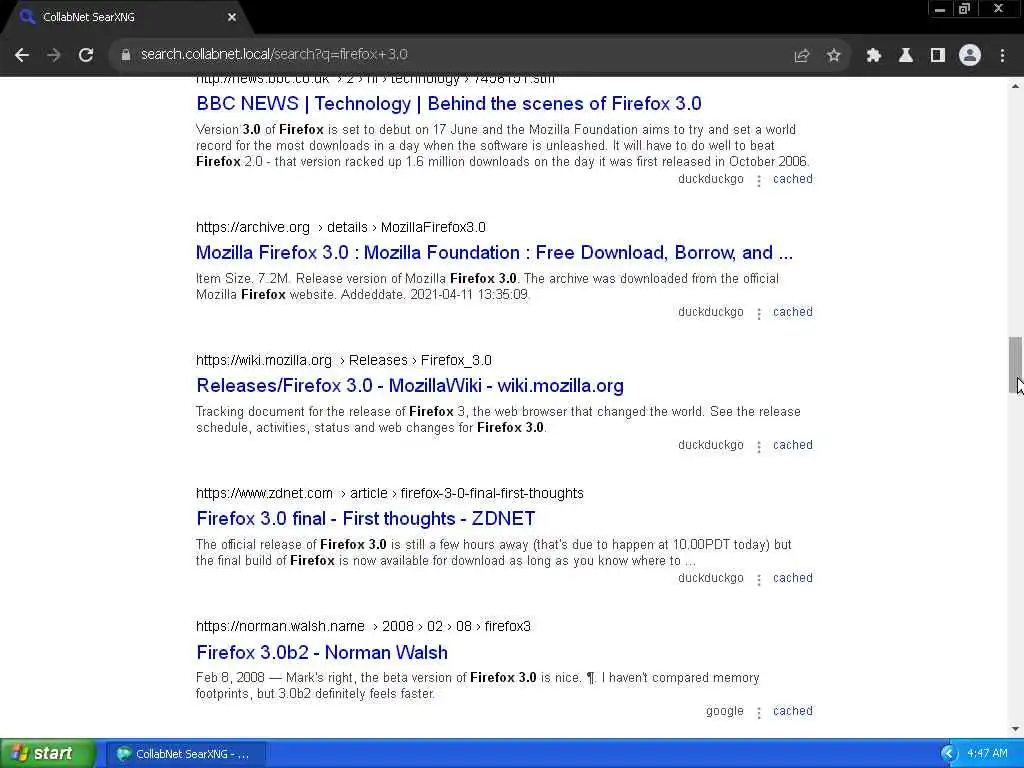Open the options dots for ZDNET result

coord(759,581)
